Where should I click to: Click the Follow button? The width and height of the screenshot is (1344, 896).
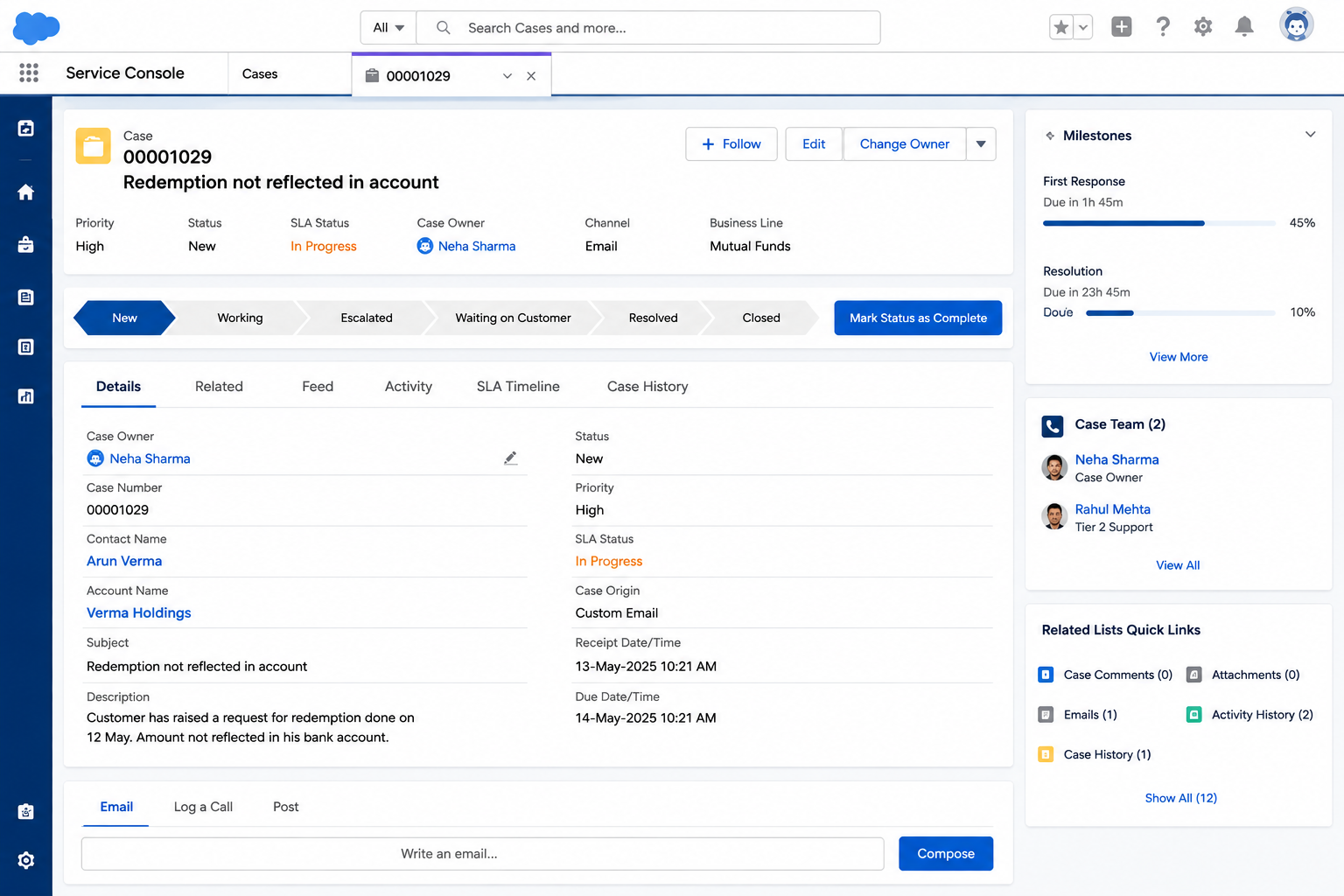pos(731,144)
